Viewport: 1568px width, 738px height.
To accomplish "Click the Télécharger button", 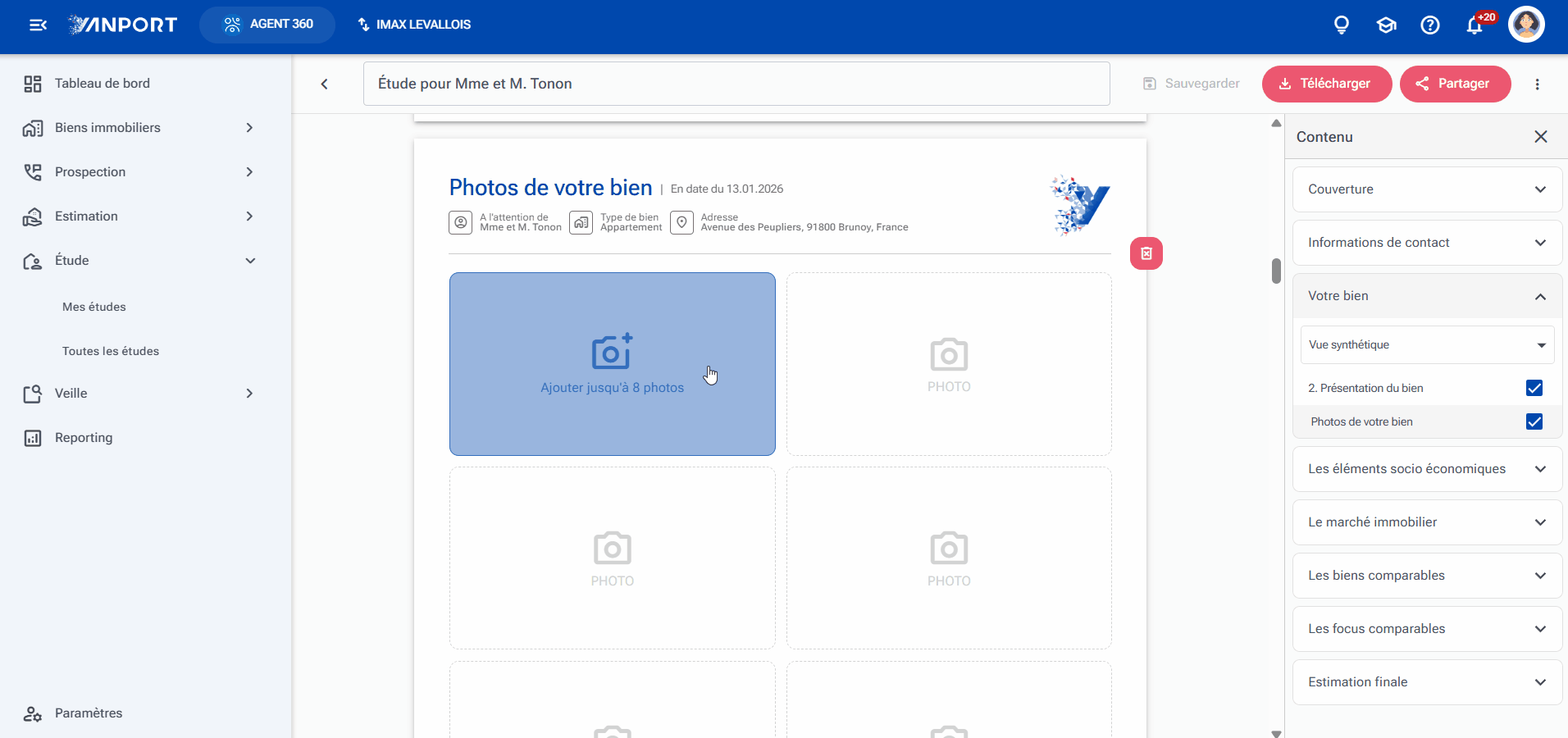I will coord(1327,84).
